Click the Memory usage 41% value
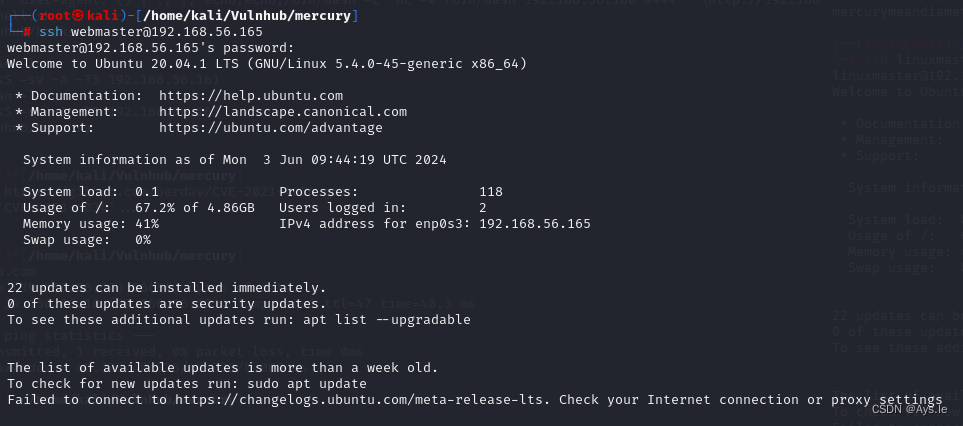The image size is (963, 426). (x=147, y=223)
